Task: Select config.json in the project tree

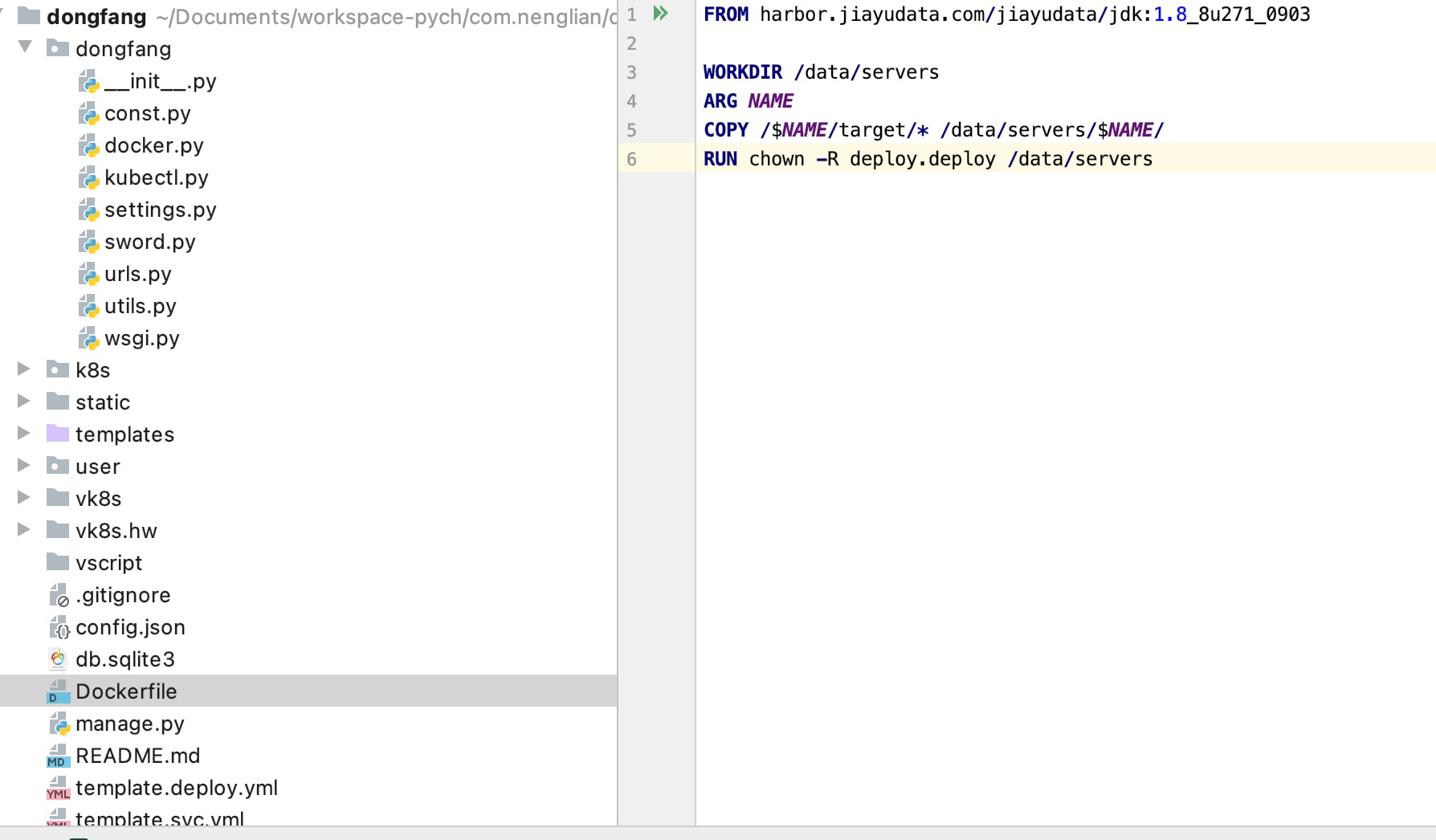Action: click(308, 627)
